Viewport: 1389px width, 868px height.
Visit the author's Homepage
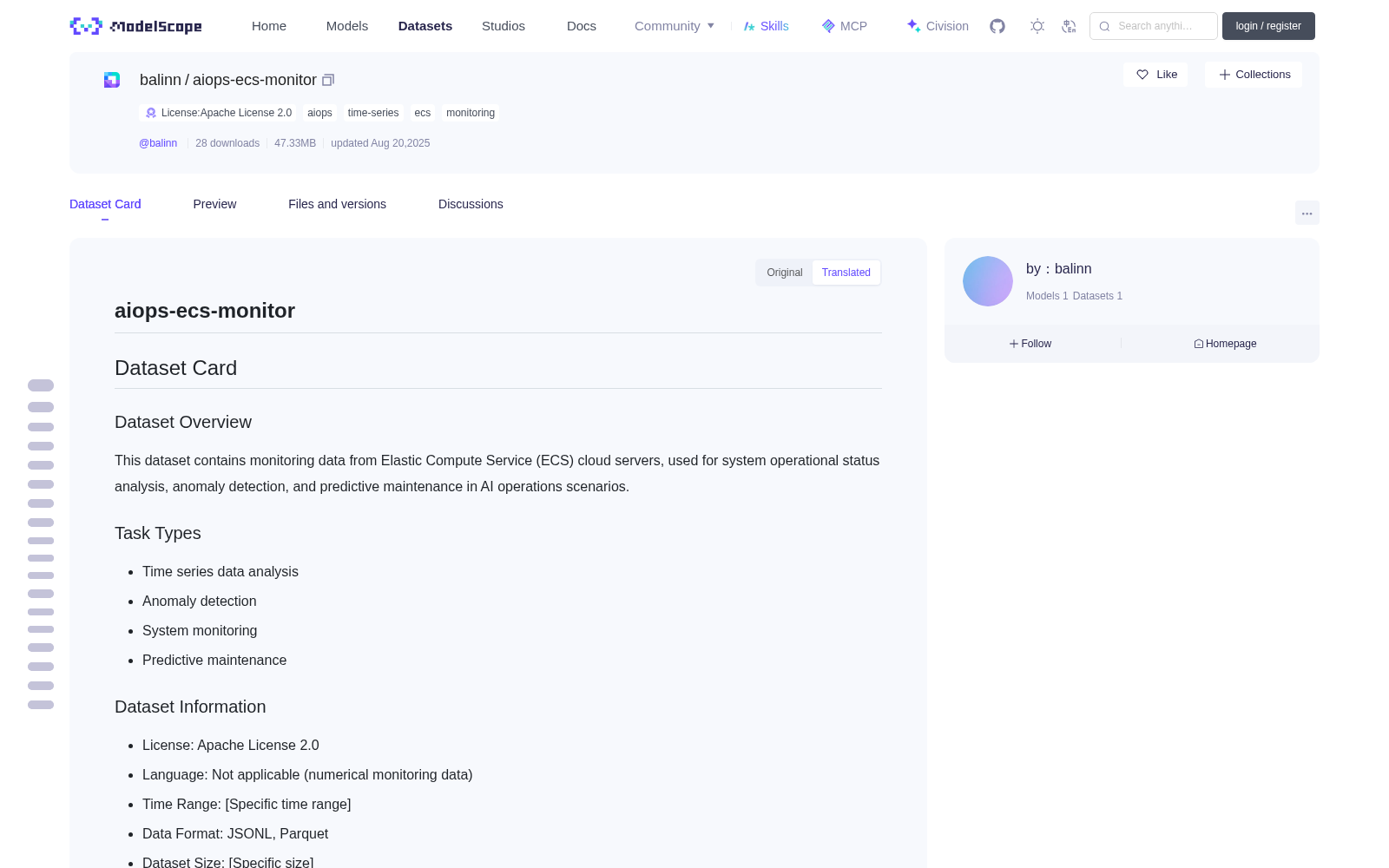click(1225, 344)
